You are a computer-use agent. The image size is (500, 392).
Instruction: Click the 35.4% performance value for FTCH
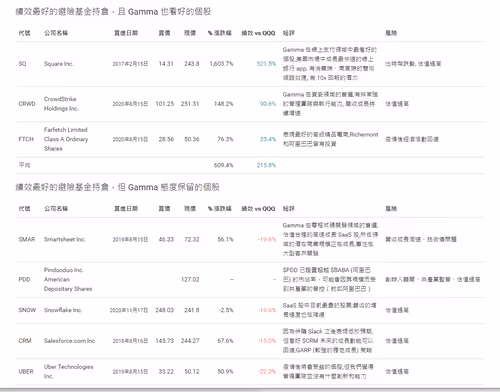click(x=268, y=139)
